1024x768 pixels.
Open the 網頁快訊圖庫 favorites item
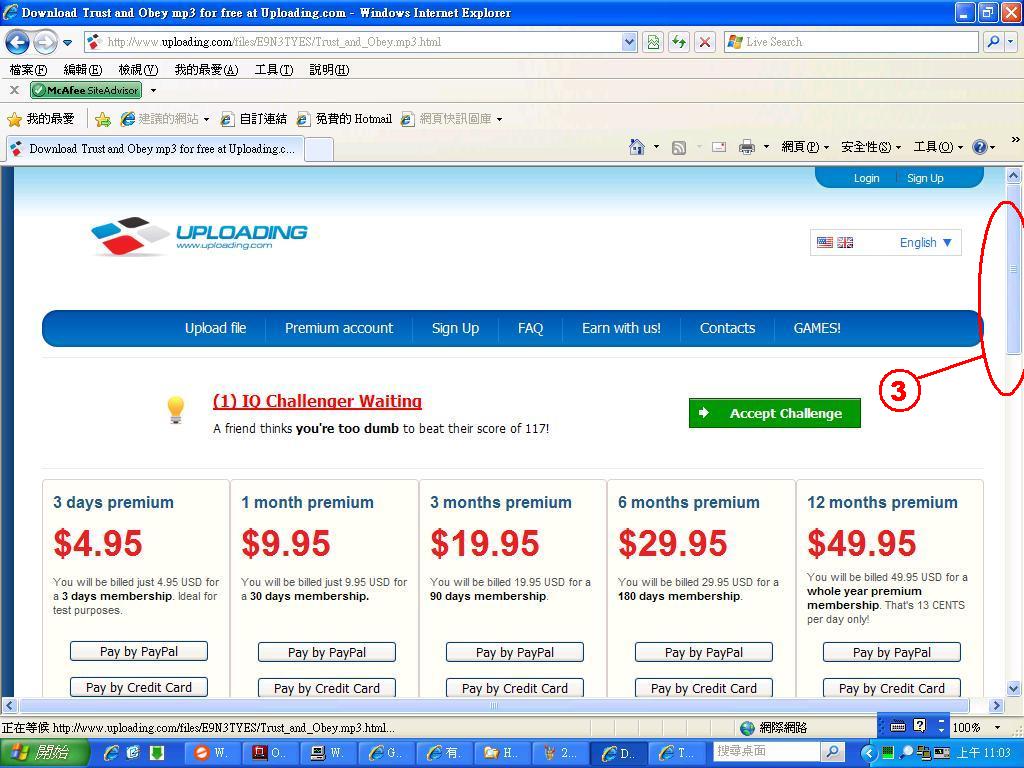[451, 119]
